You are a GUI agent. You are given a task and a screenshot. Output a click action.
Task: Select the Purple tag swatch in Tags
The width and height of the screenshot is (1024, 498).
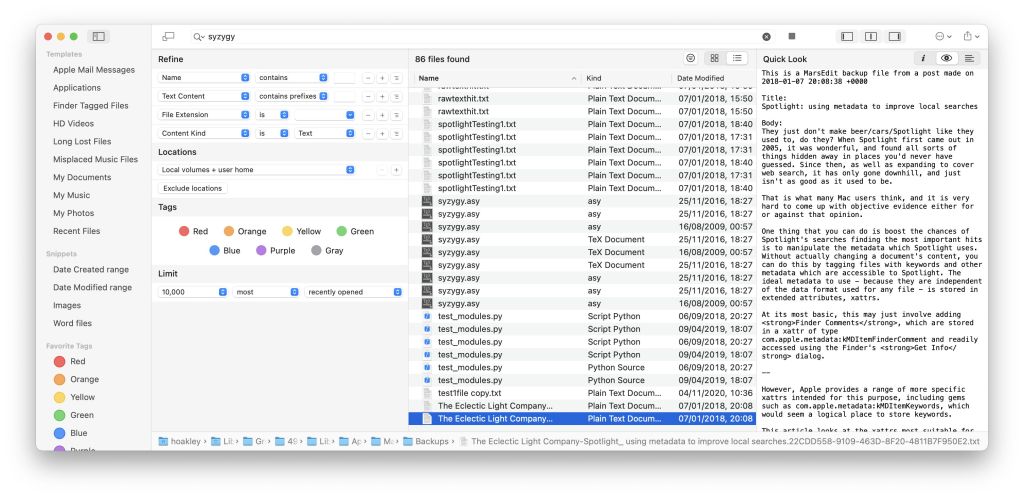pyautogui.click(x=264, y=251)
